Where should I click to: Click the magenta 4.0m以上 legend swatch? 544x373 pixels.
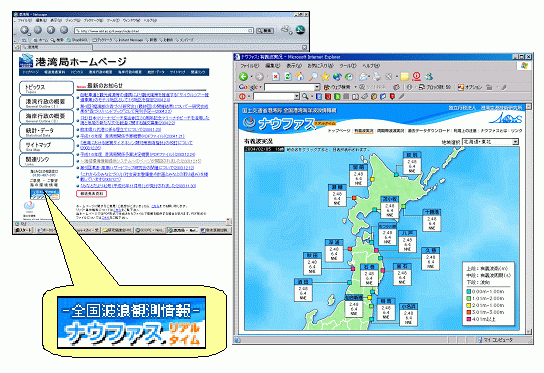pyautogui.click(x=469, y=319)
